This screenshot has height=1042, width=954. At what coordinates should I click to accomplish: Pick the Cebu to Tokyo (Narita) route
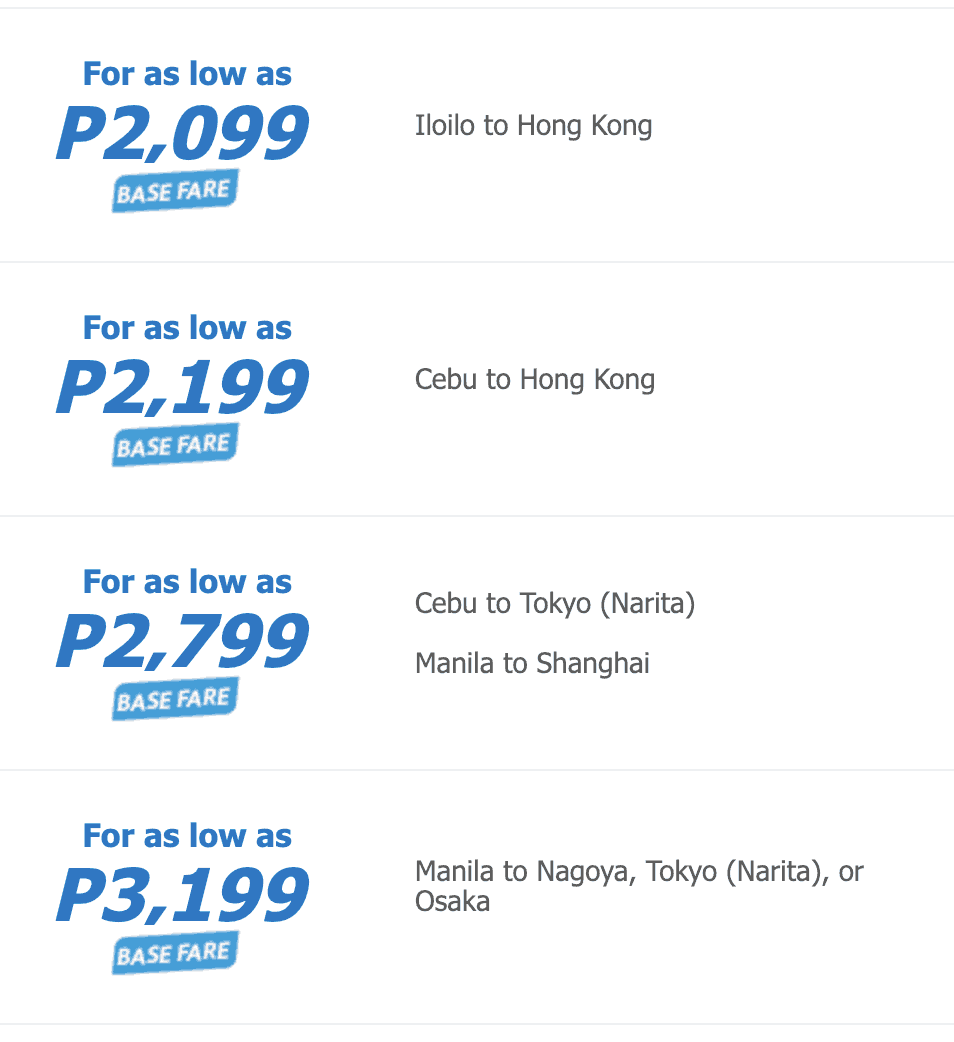pos(554,604)
